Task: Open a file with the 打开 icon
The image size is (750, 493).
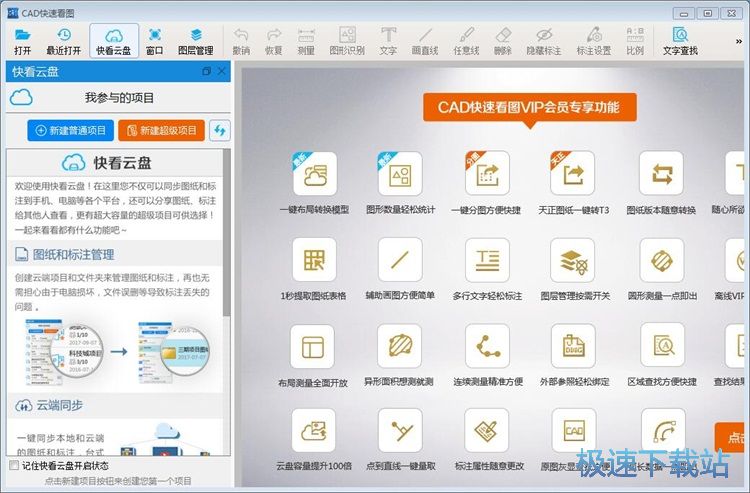Action: pyautogui.click(x=22, y=41)
